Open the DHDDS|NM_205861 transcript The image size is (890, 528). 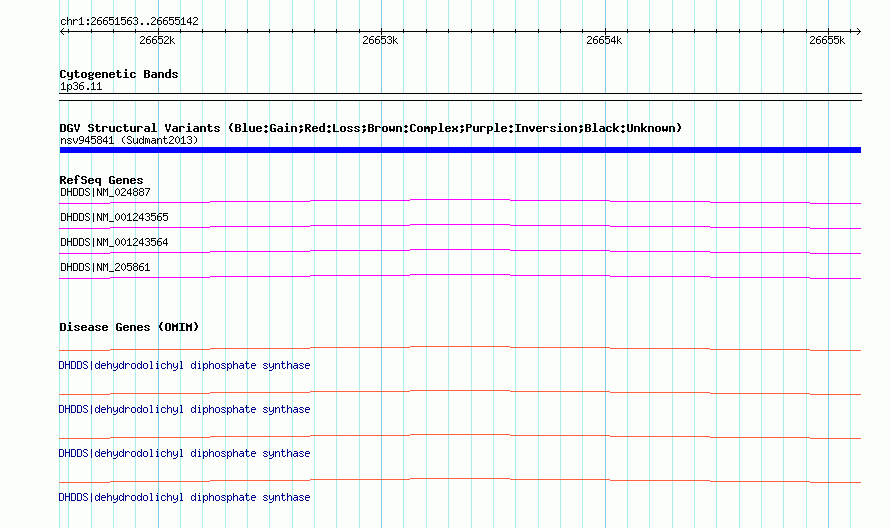(105, 267)
